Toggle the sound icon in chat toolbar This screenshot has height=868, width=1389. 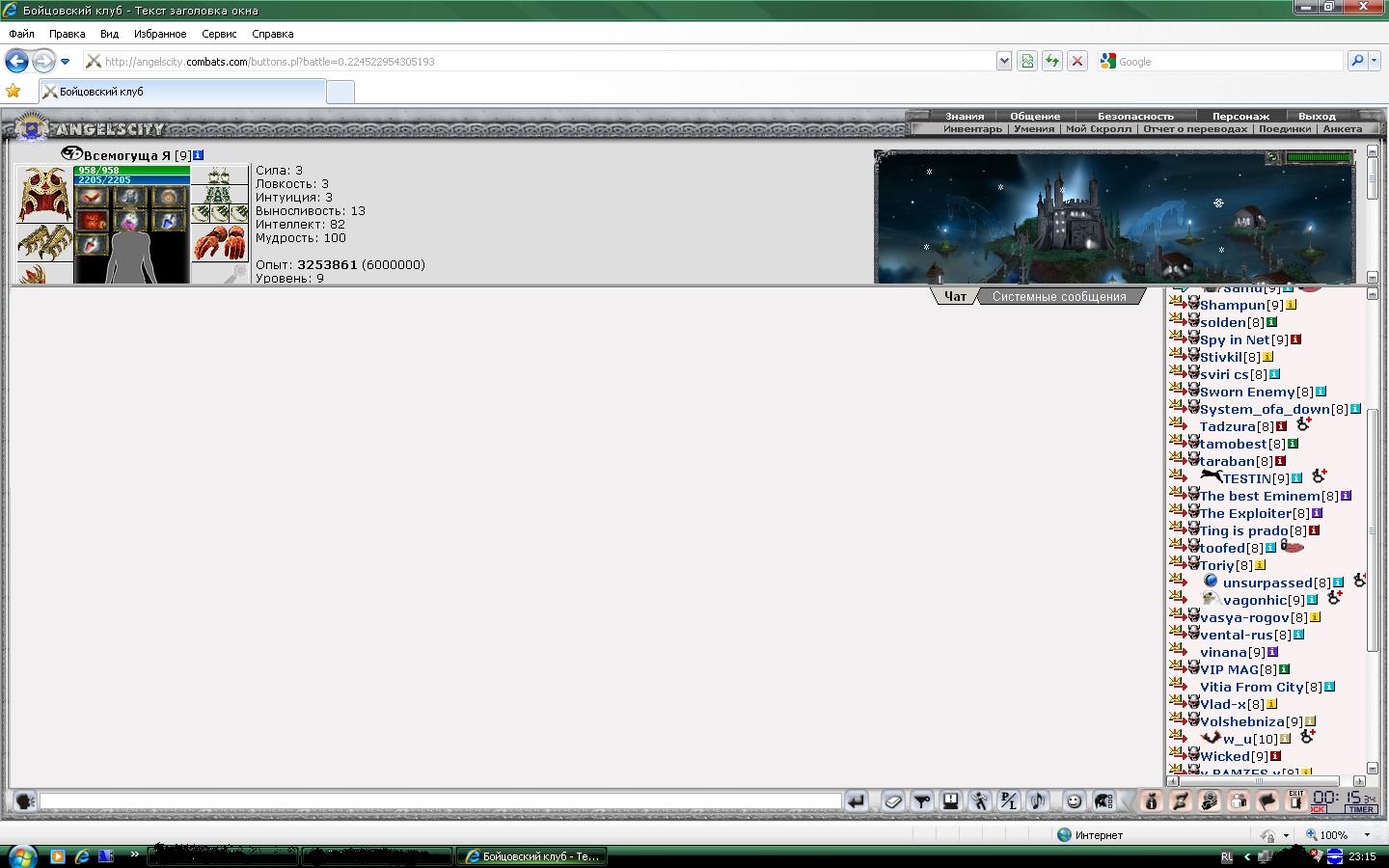pyautogui.click(x=1038, y=801)
